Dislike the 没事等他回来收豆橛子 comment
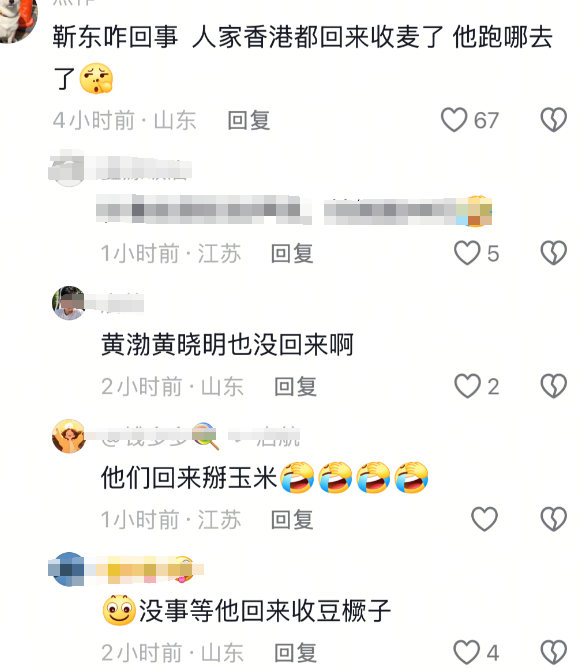The image size is (581, 668). tap(553, 652)
